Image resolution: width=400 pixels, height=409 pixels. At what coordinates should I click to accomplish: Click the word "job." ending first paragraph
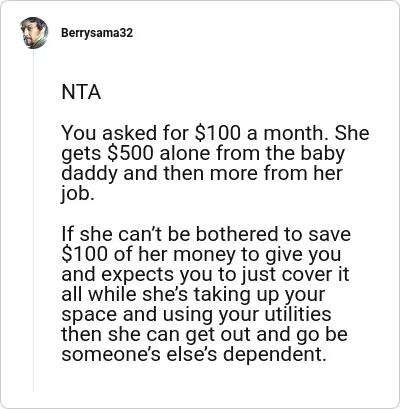point(76,194)
